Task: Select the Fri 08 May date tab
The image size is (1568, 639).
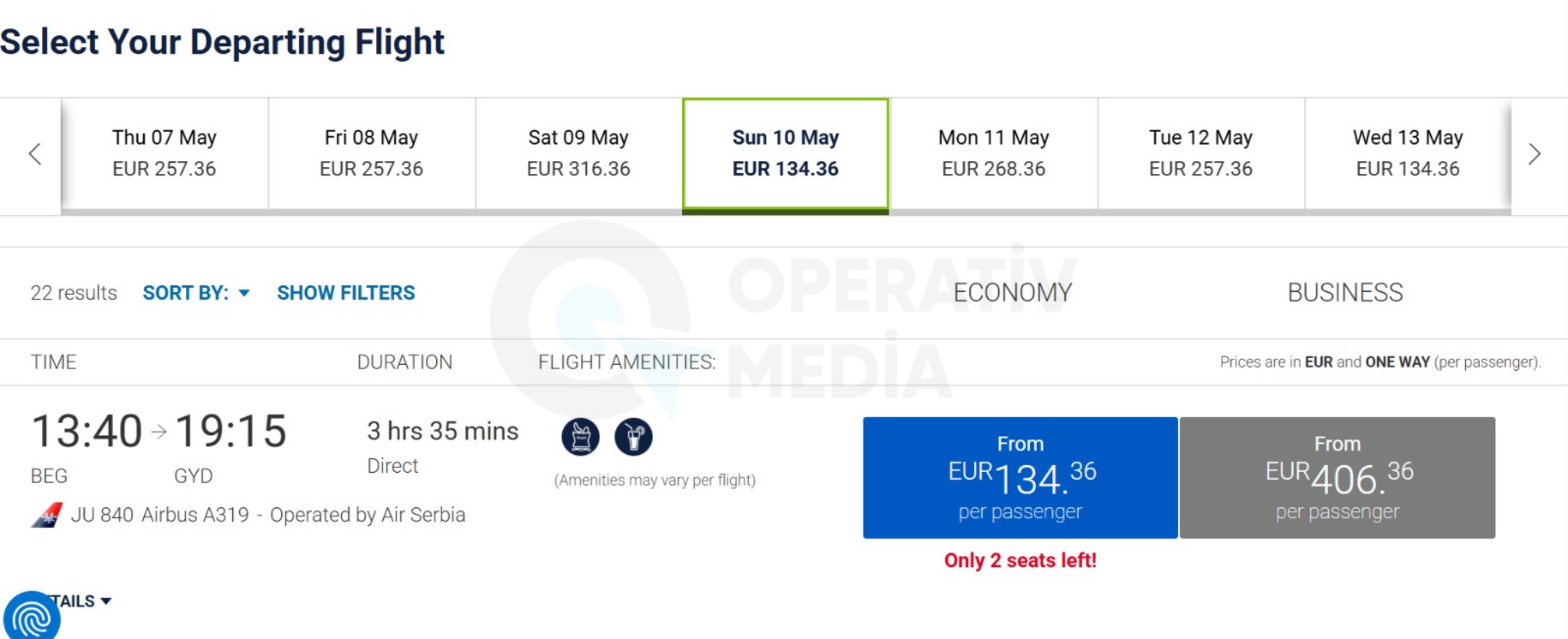Action: 372,153
